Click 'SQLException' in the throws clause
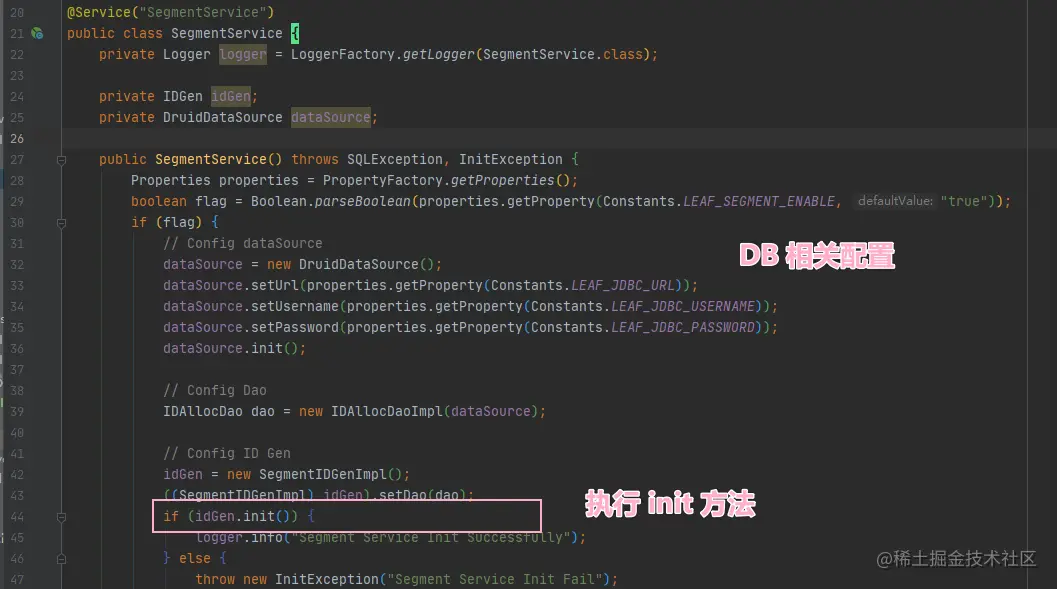This screenshot has height=589, width=1057. [x=394, y=159]
